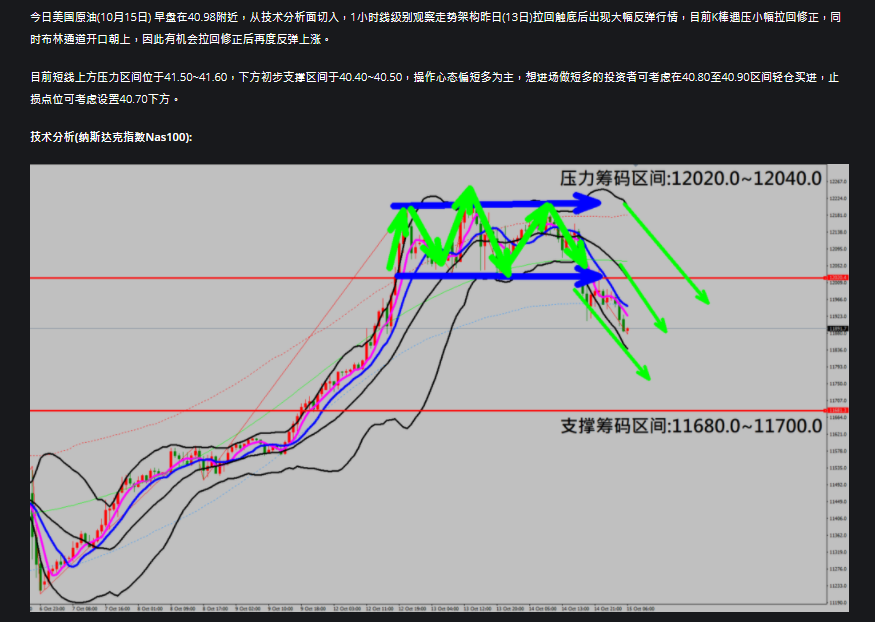Viewport: 875px width, 622px height.
Task: Click the 11750.0 price axis label
Action: click(x=838, y=384)
